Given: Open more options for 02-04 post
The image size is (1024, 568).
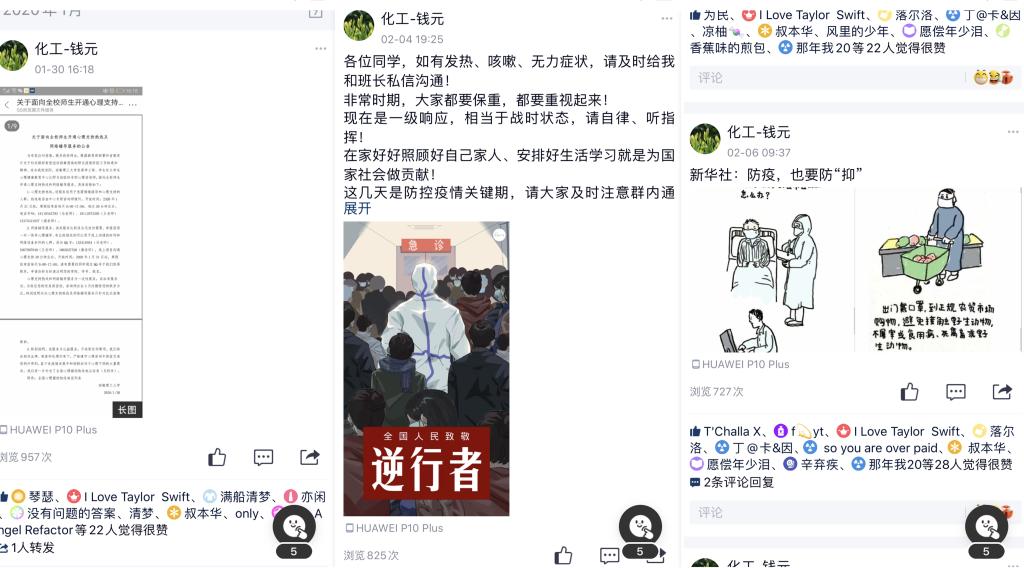Looking at the screenshot, I should 667,19.
